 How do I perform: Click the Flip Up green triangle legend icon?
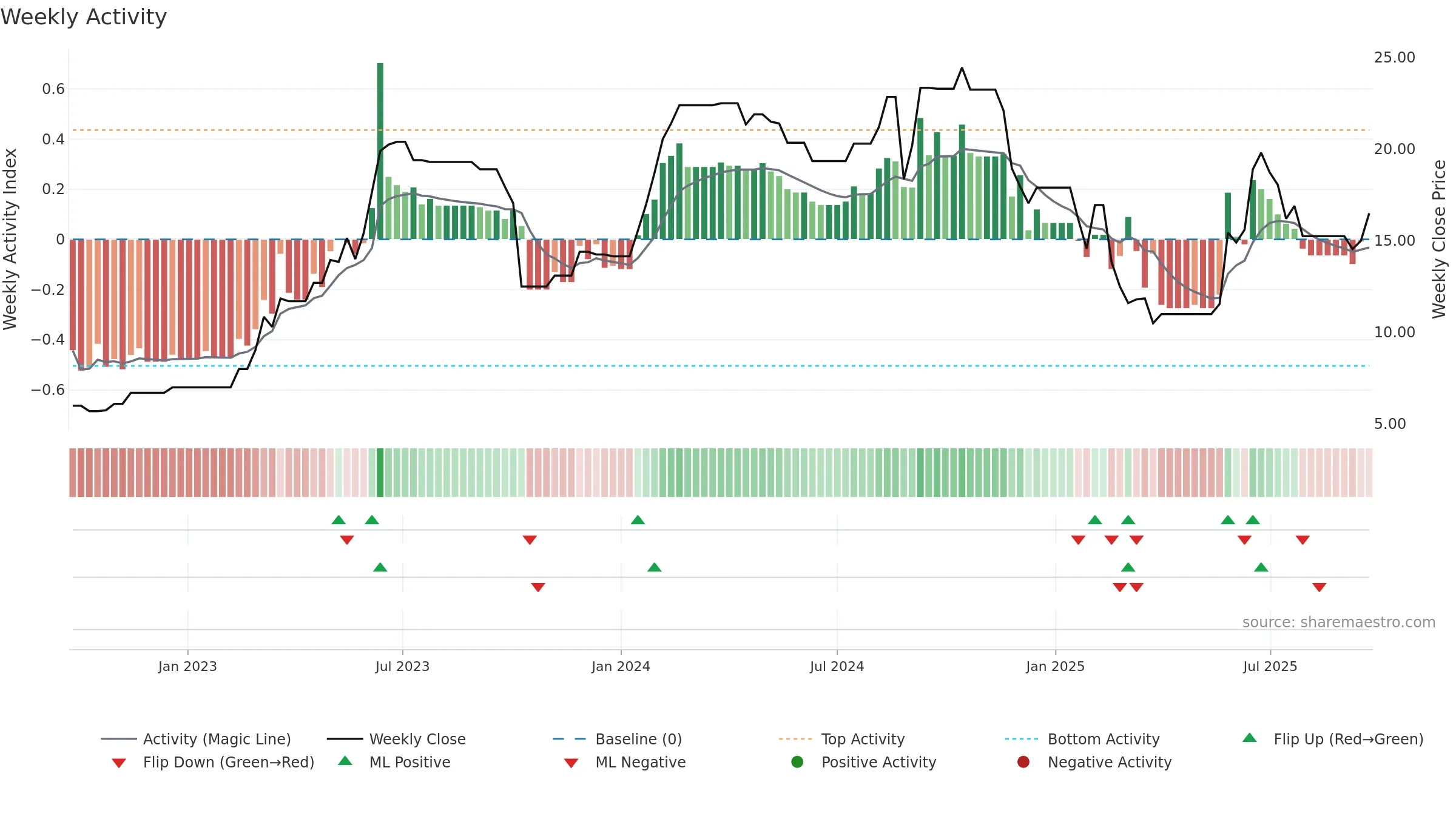pyautogui.click(x=1249, y=738)
